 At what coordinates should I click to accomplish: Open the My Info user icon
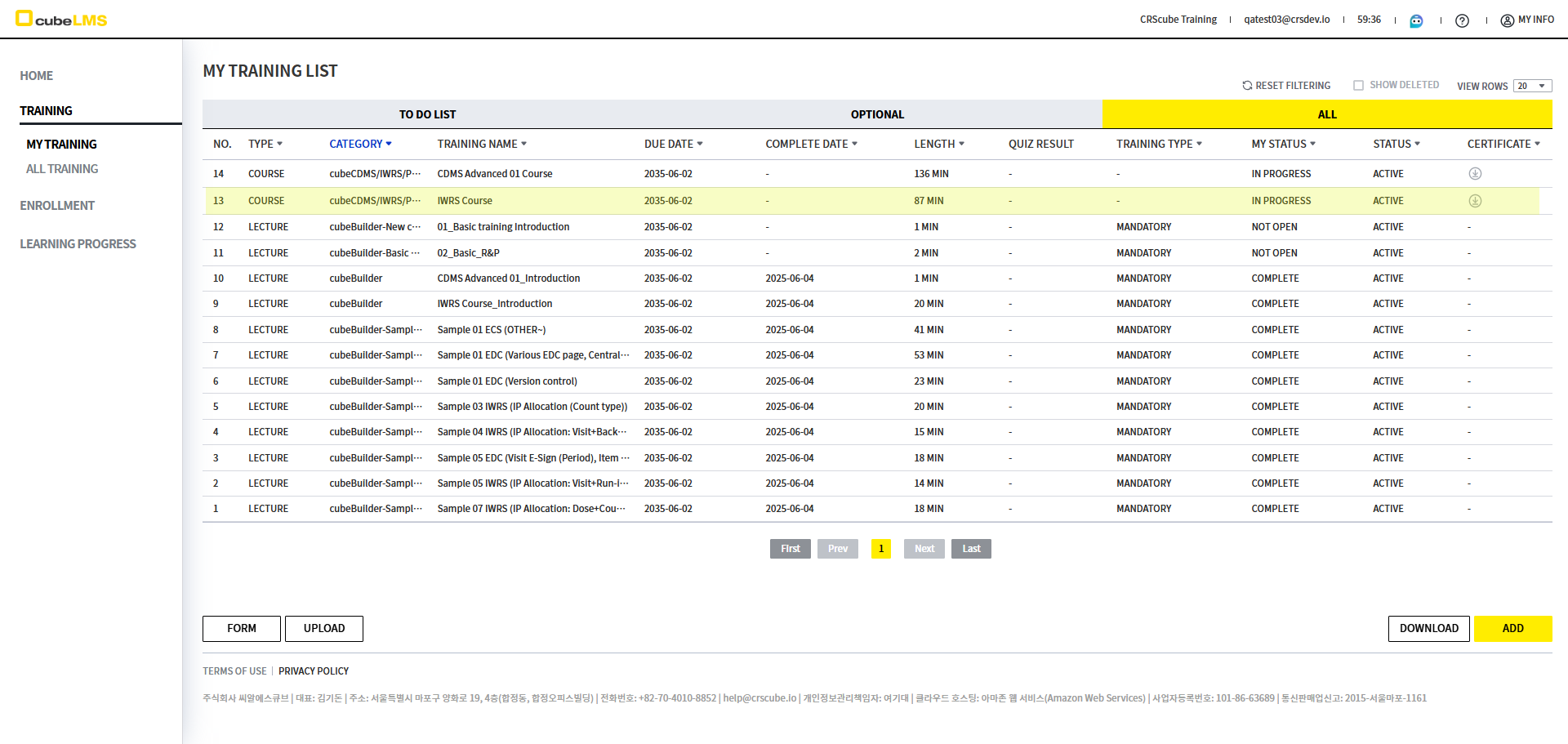[1508, 20]
